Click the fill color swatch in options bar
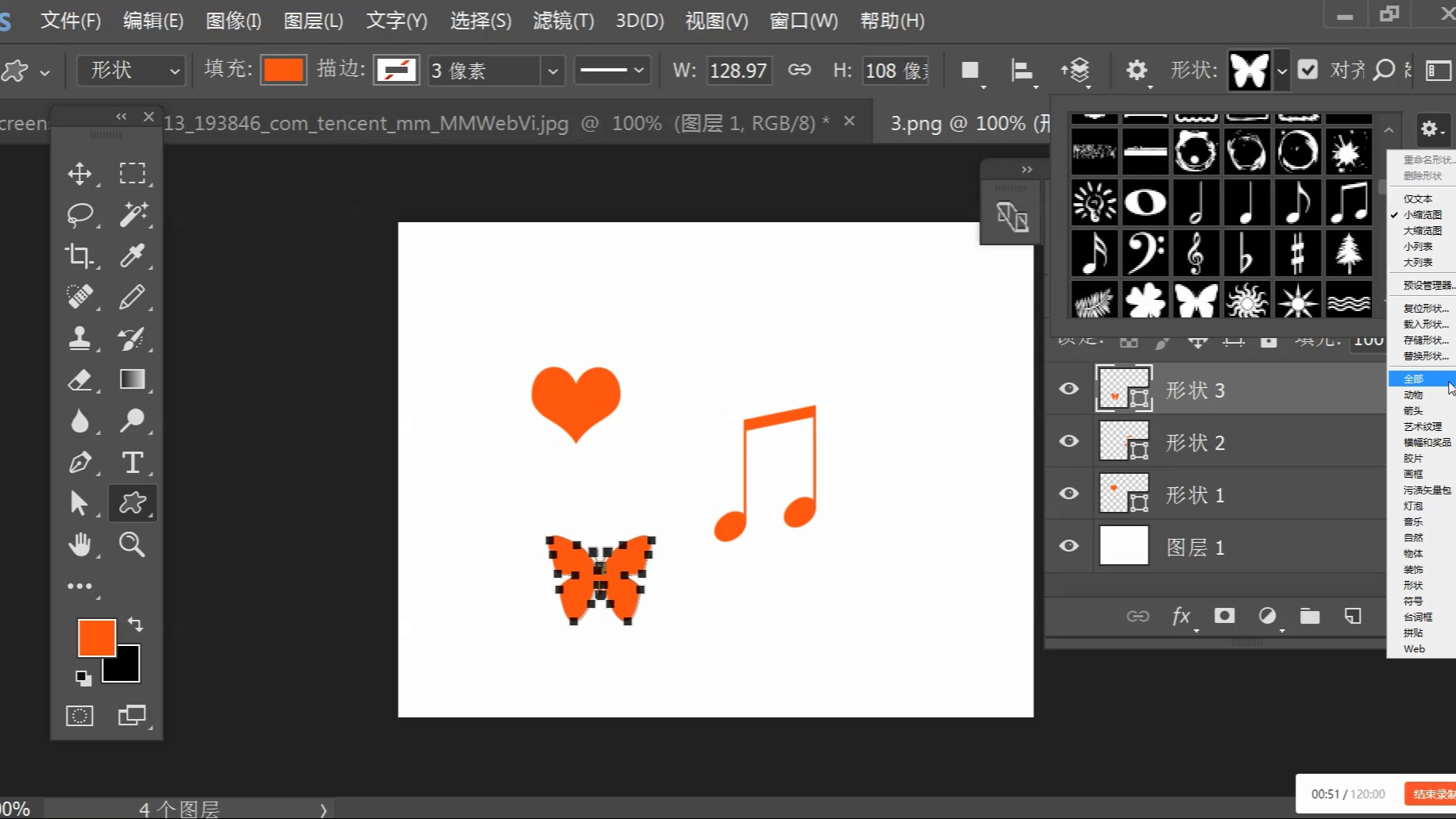The image size is (1456, 819). (x=283, y=71)
